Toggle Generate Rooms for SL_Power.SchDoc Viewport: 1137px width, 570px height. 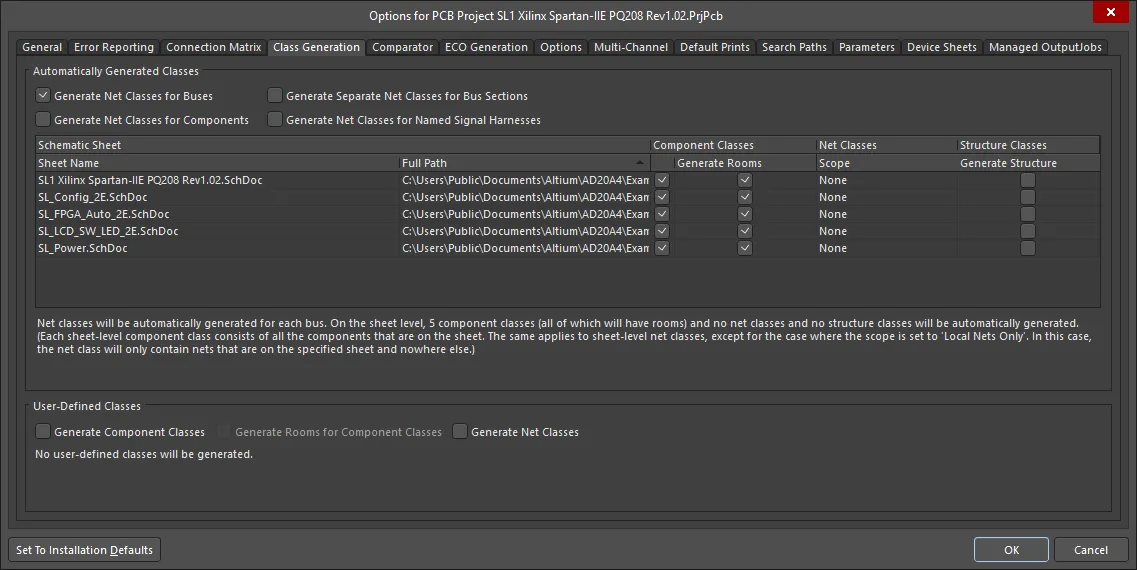pyautogui.click(x=745, y=248)
